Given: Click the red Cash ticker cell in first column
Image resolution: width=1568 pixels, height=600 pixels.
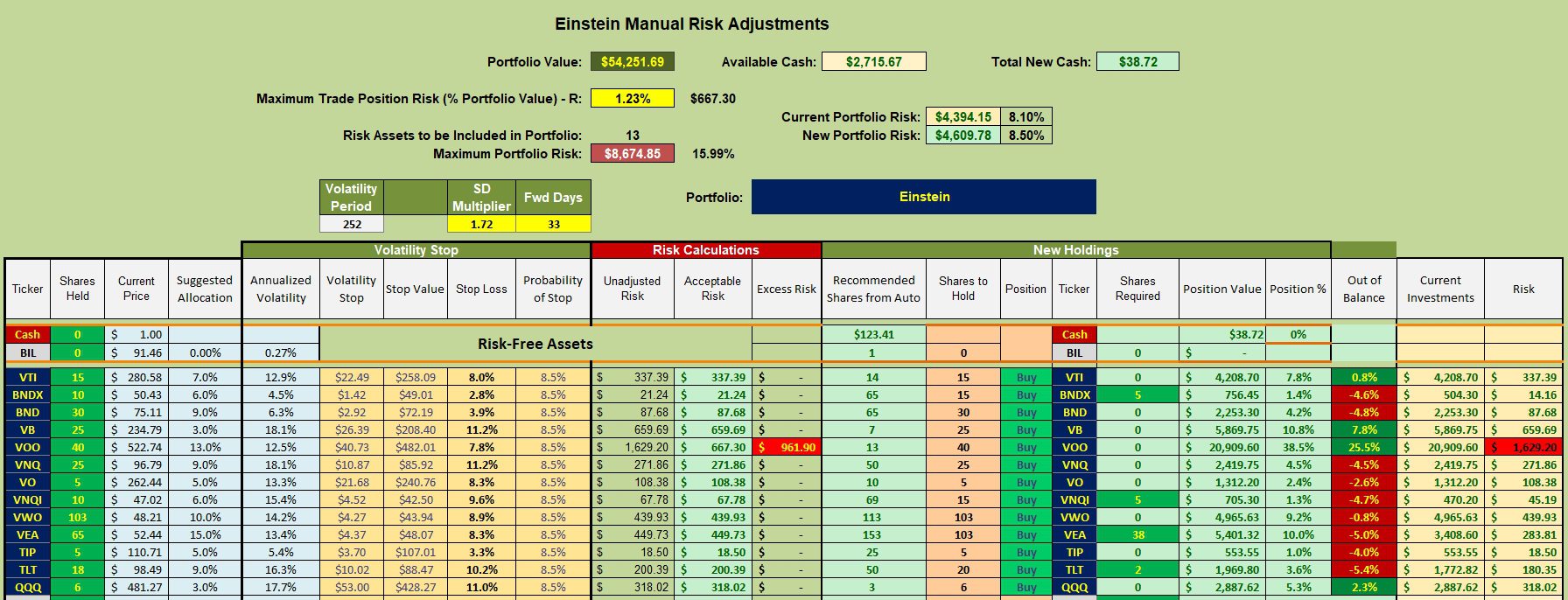Looking at the screenshot, I should 27,334.
